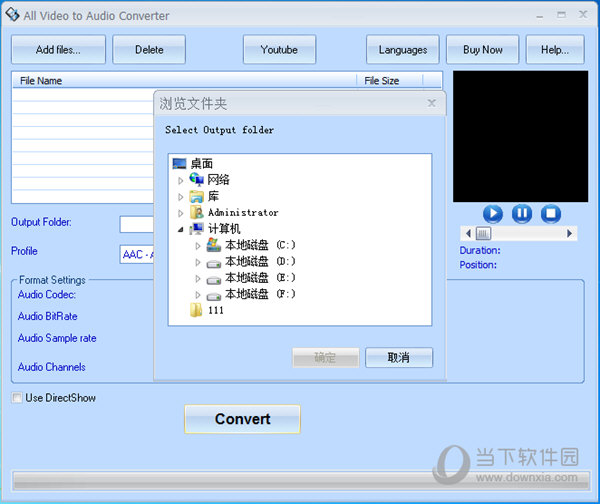Enable the Use DirectShow checkbox
The width and height of the screenshot is (600, 504).
tap(17, 398)
